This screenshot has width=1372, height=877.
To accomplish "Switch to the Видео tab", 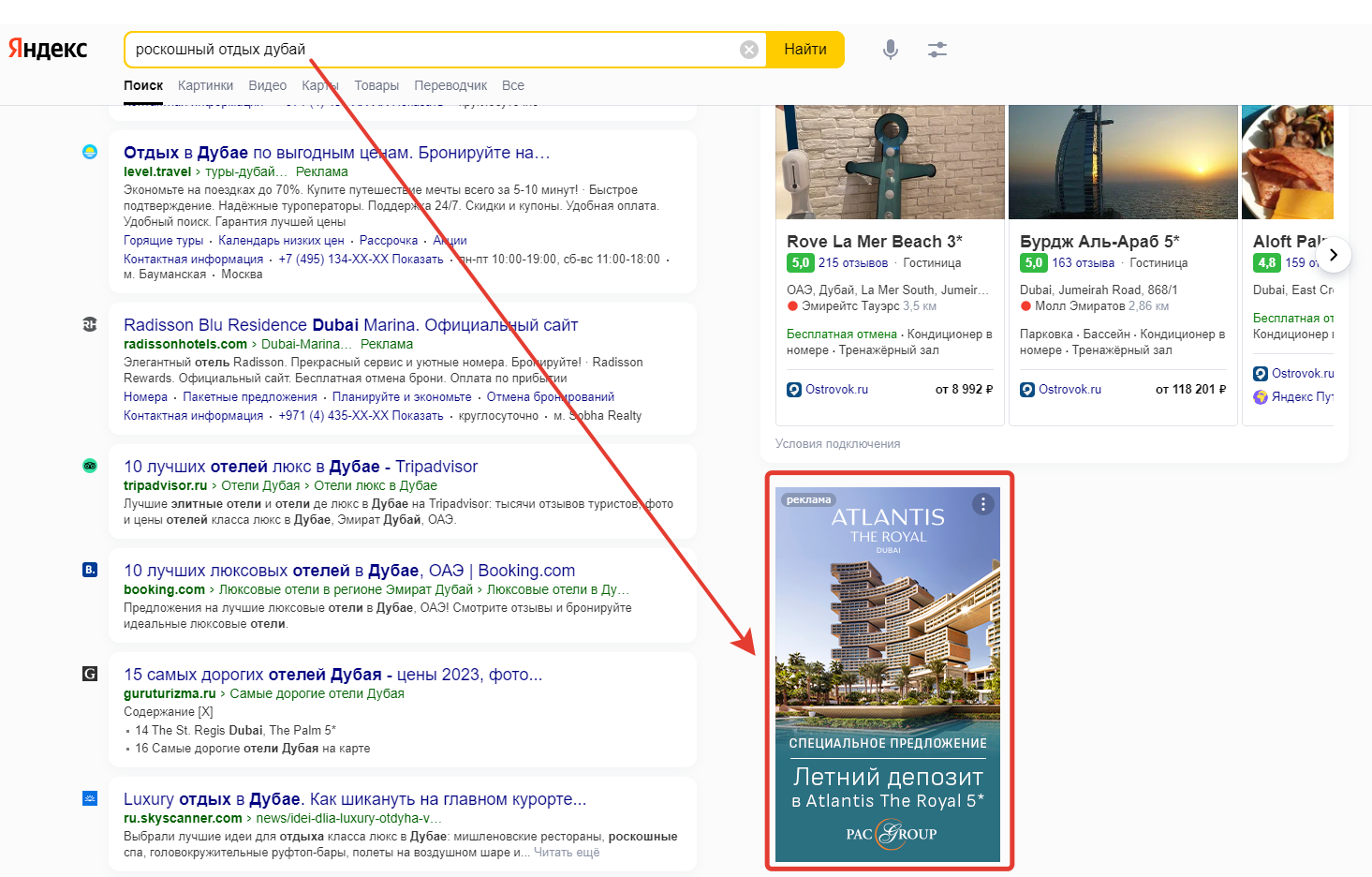I will pos(268,85).
